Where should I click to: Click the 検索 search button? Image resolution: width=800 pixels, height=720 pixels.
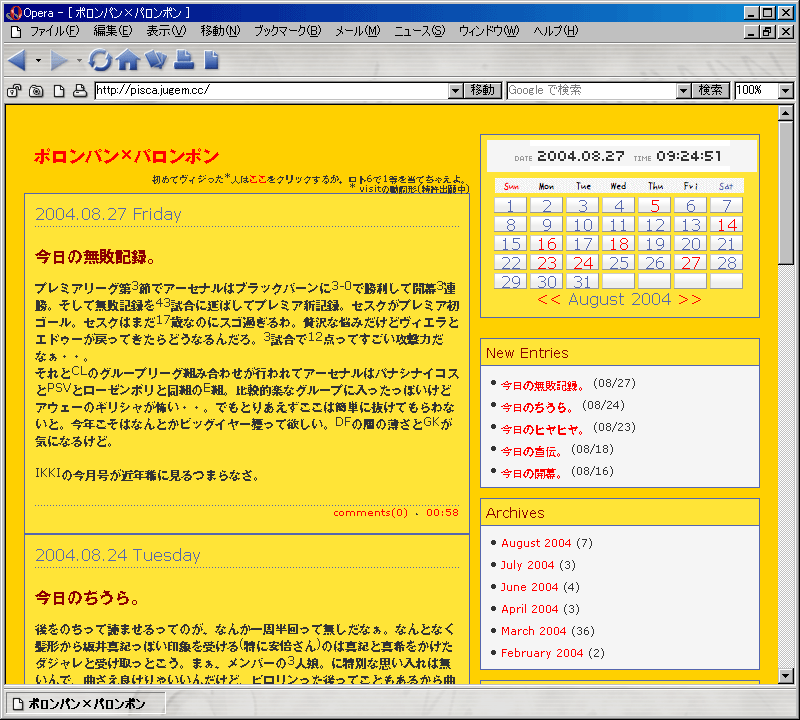click(710, 91)
